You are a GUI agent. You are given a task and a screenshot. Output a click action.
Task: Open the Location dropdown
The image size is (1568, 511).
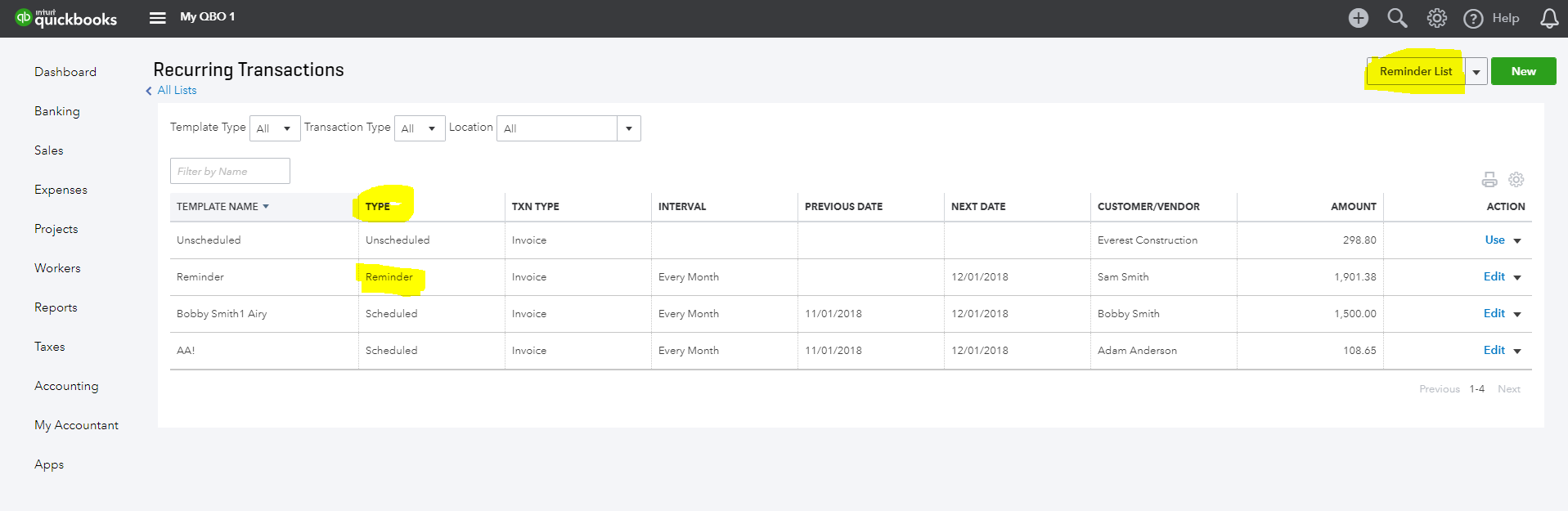(628, 128)
